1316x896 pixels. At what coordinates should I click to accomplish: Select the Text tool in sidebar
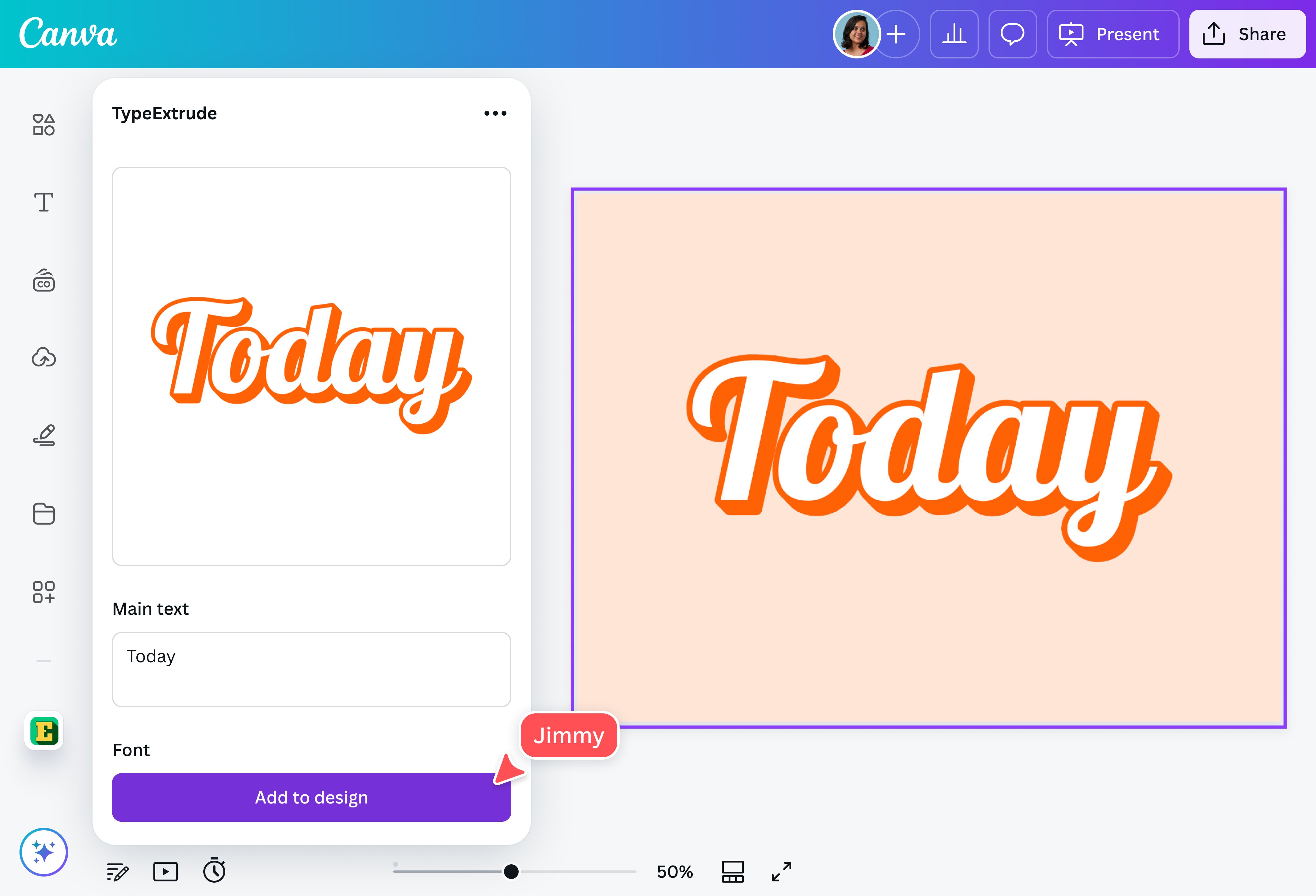tap(44, 202)
